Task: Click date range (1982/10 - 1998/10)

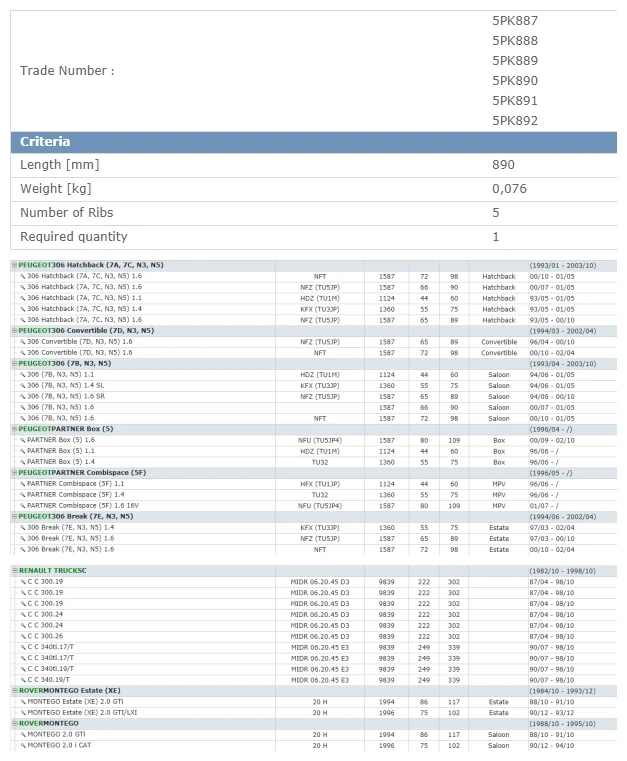Action: [x=562, y=571]
